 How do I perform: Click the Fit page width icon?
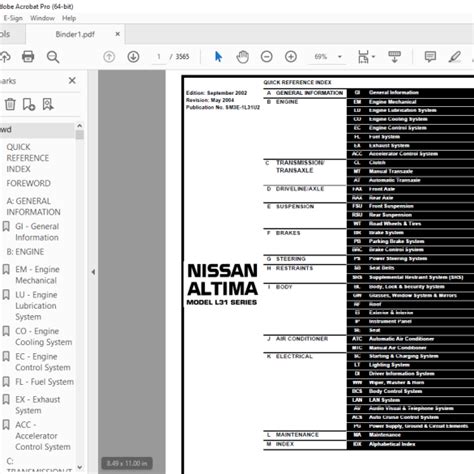click(x=363, y=57)
